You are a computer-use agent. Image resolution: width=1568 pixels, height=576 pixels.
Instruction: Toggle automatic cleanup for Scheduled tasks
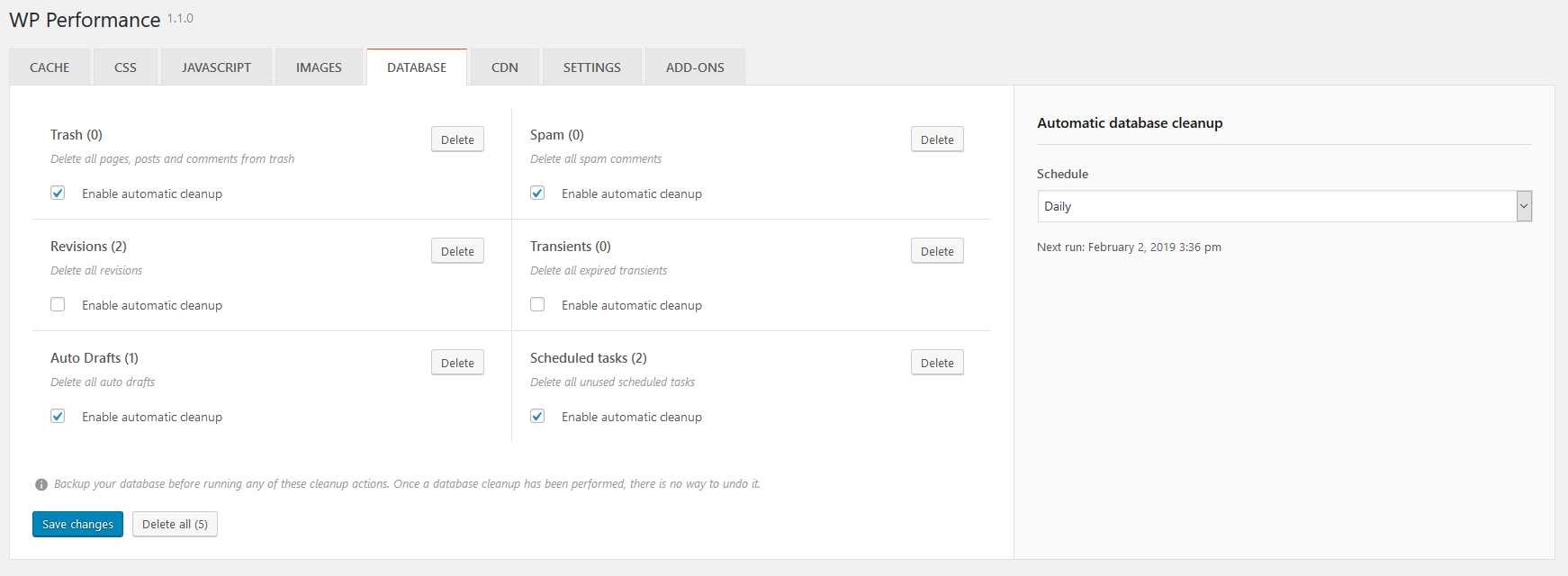(537, 417)
